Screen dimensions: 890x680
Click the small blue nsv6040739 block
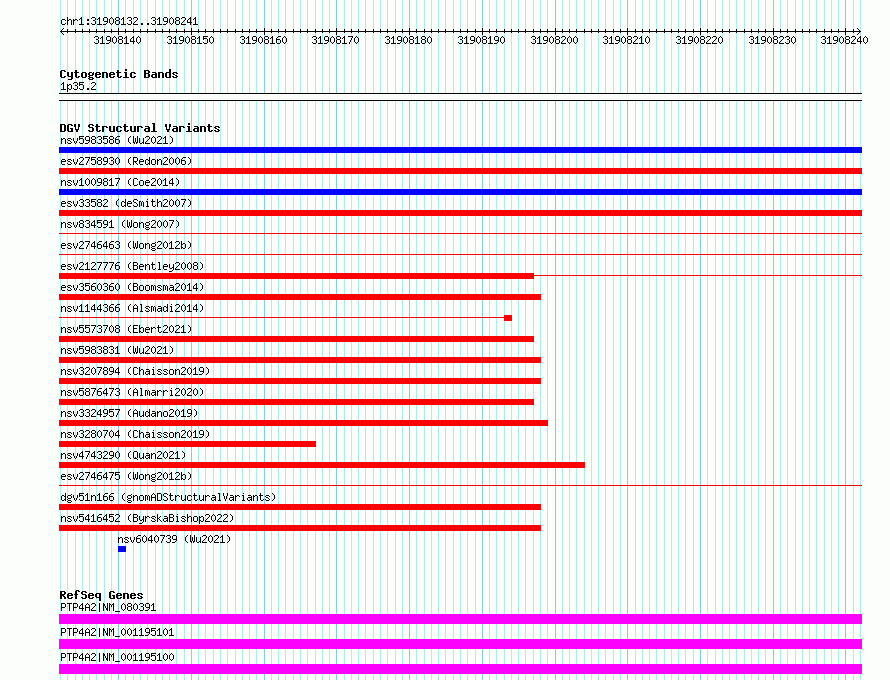122,549
